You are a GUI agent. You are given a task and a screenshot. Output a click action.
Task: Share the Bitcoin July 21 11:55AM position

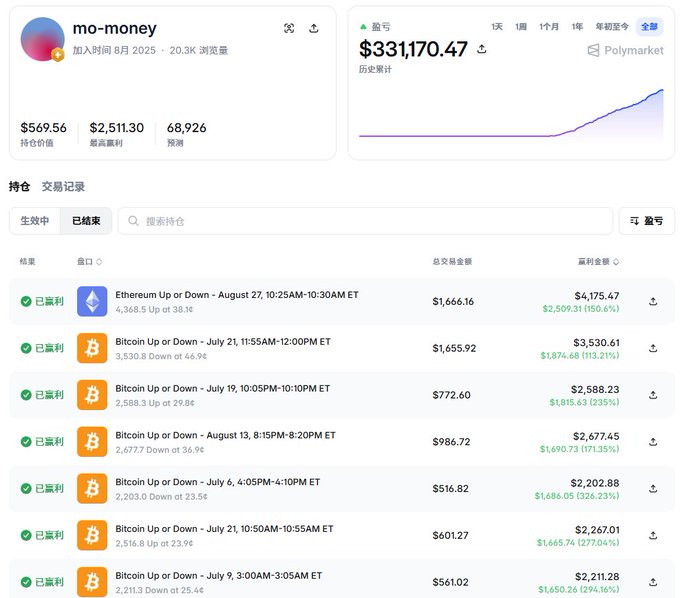click(x=653, y=348)
